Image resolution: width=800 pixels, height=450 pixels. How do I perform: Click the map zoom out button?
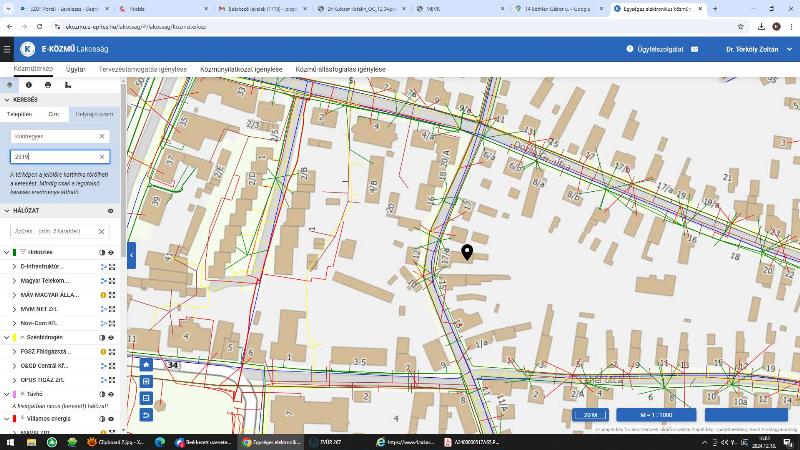146,398
